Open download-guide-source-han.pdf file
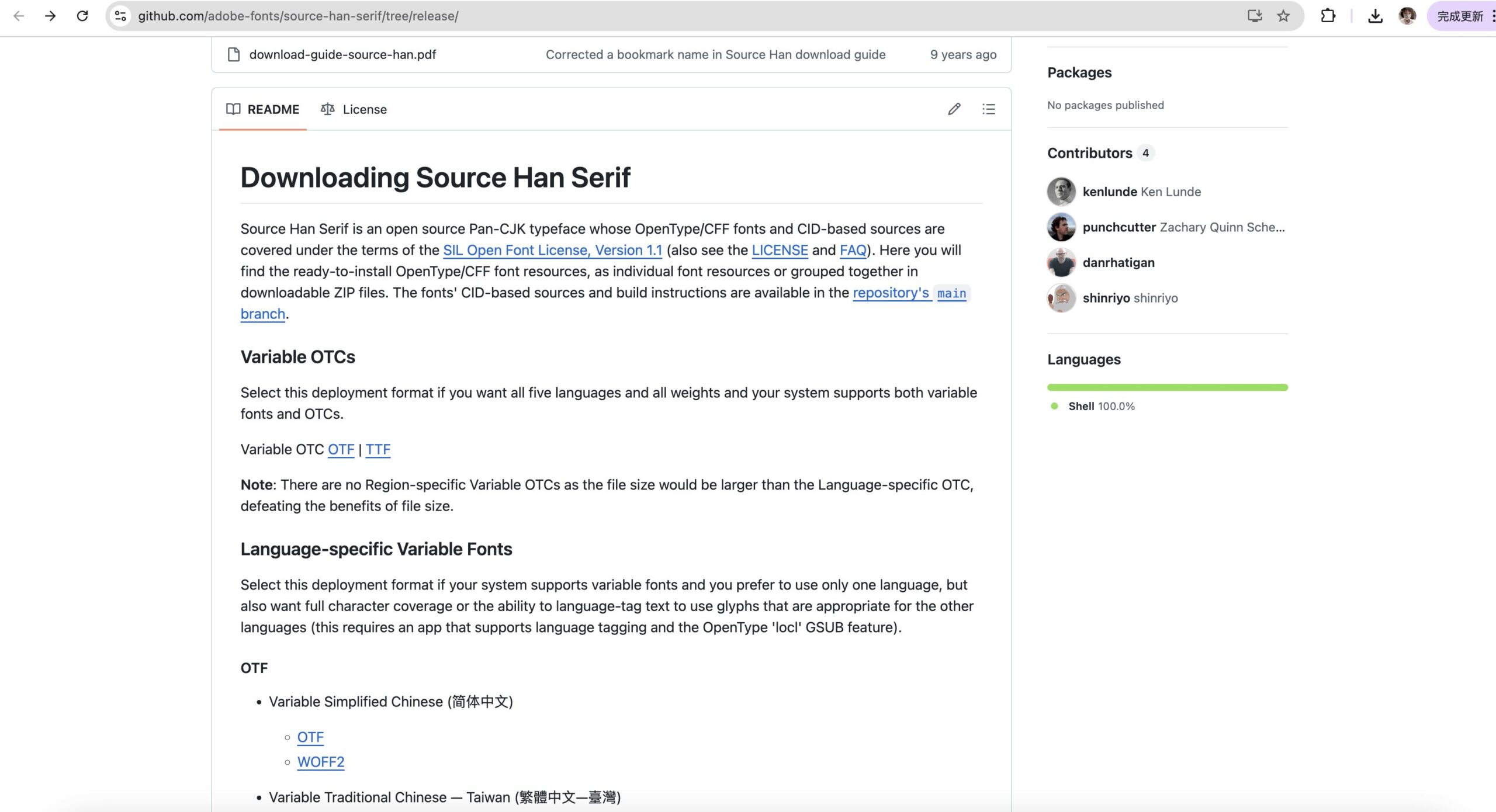This screenshot has width=1496, height=812. (342, 54)
